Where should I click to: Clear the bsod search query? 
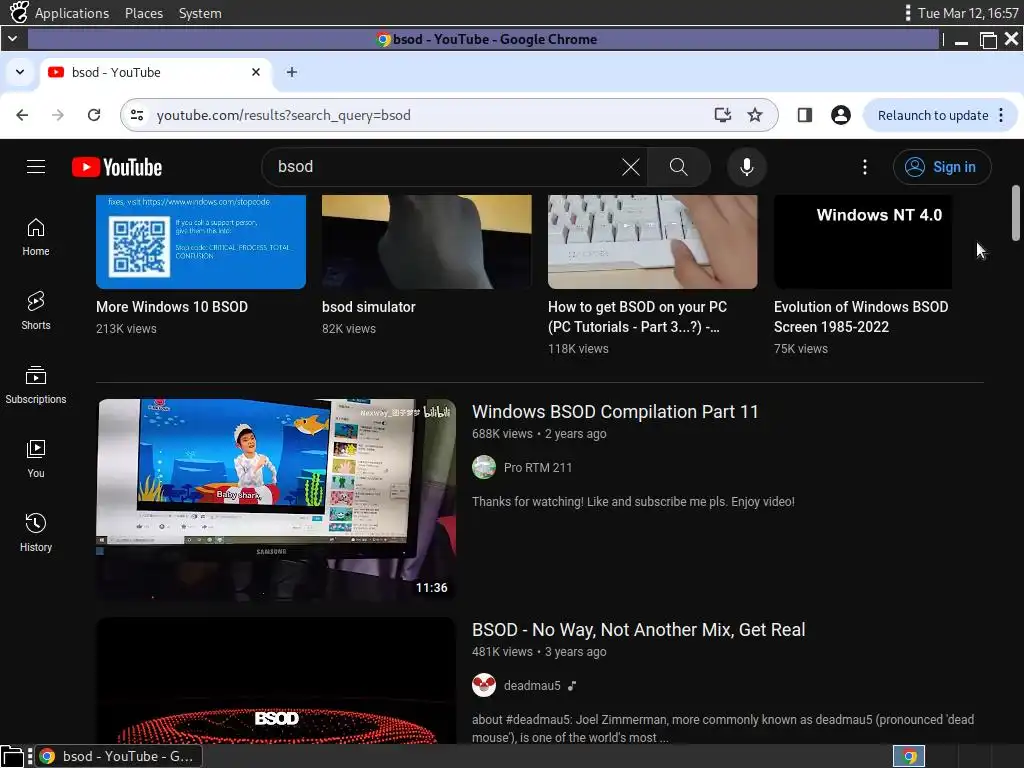pos(630,167)
